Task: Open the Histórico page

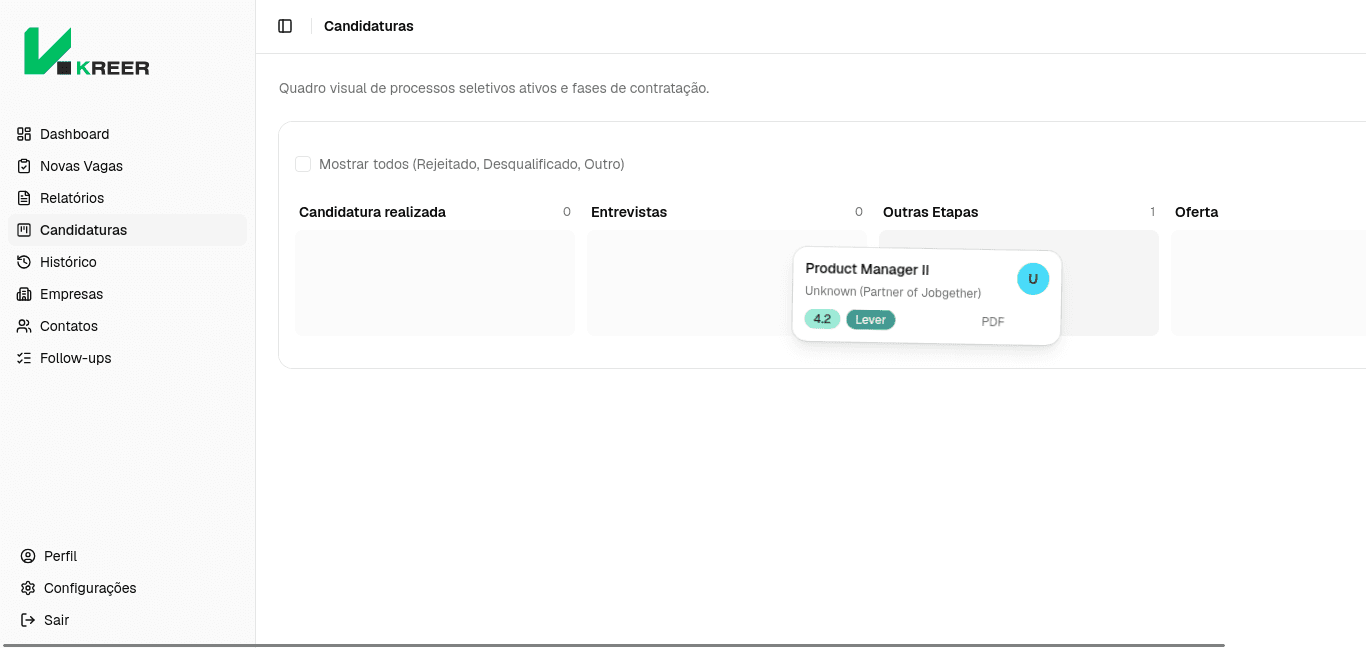Action: [x=127, y=262]
